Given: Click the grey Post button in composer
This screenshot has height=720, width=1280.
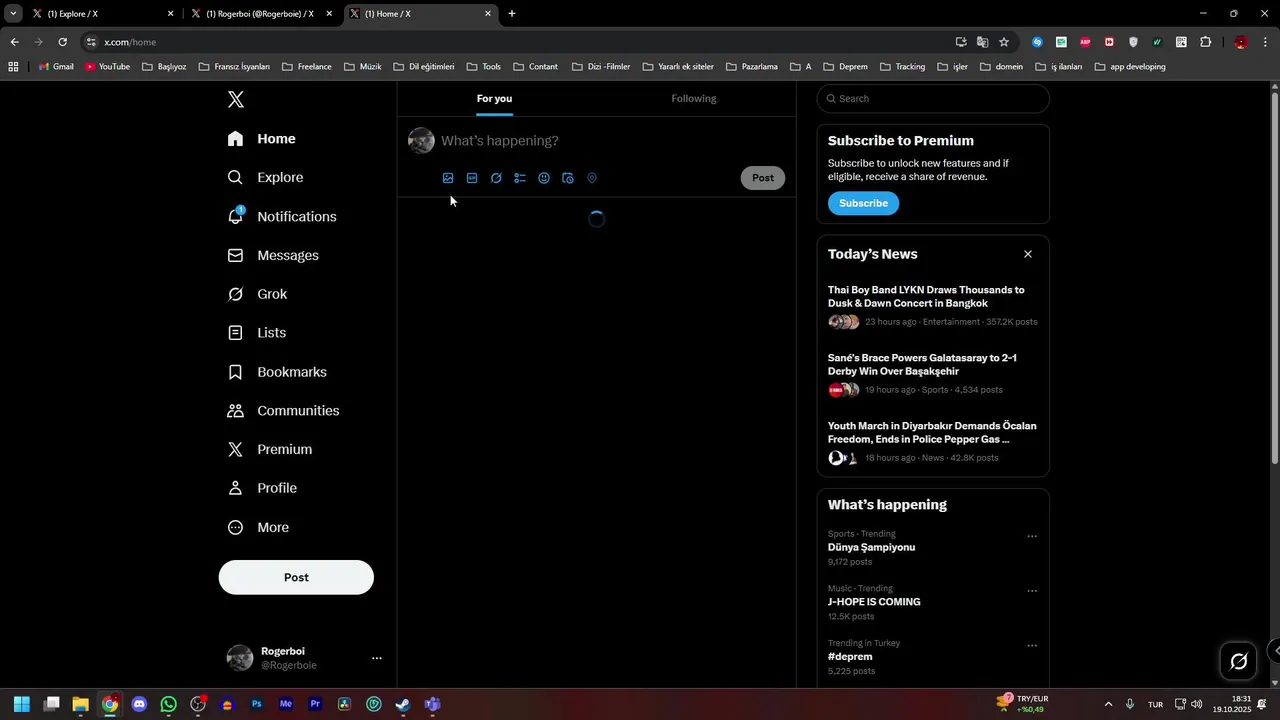Looking at the screenshot, I should click(x=763, y=178).
